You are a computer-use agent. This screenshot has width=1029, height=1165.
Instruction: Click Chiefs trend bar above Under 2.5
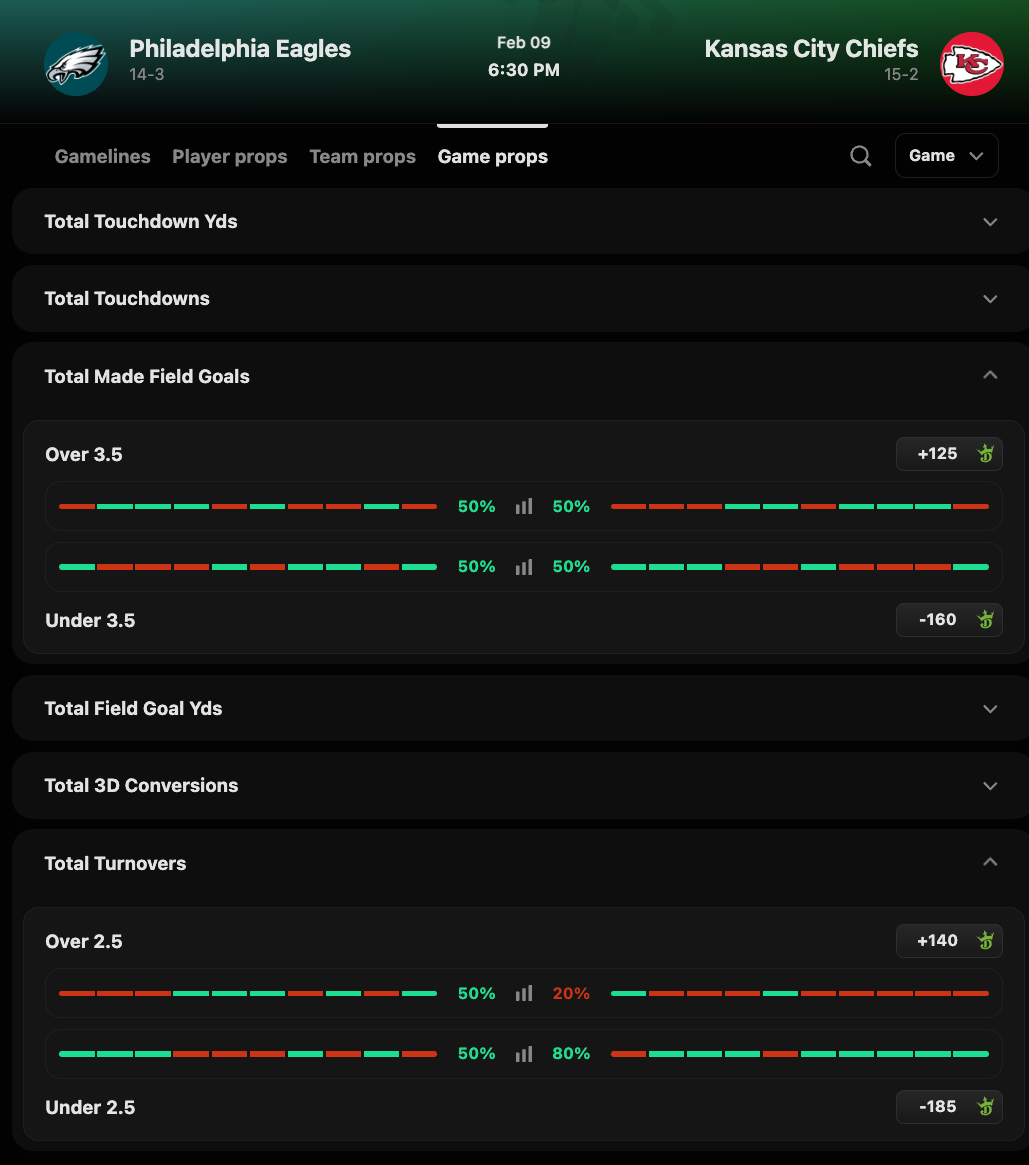point(799,1054)
